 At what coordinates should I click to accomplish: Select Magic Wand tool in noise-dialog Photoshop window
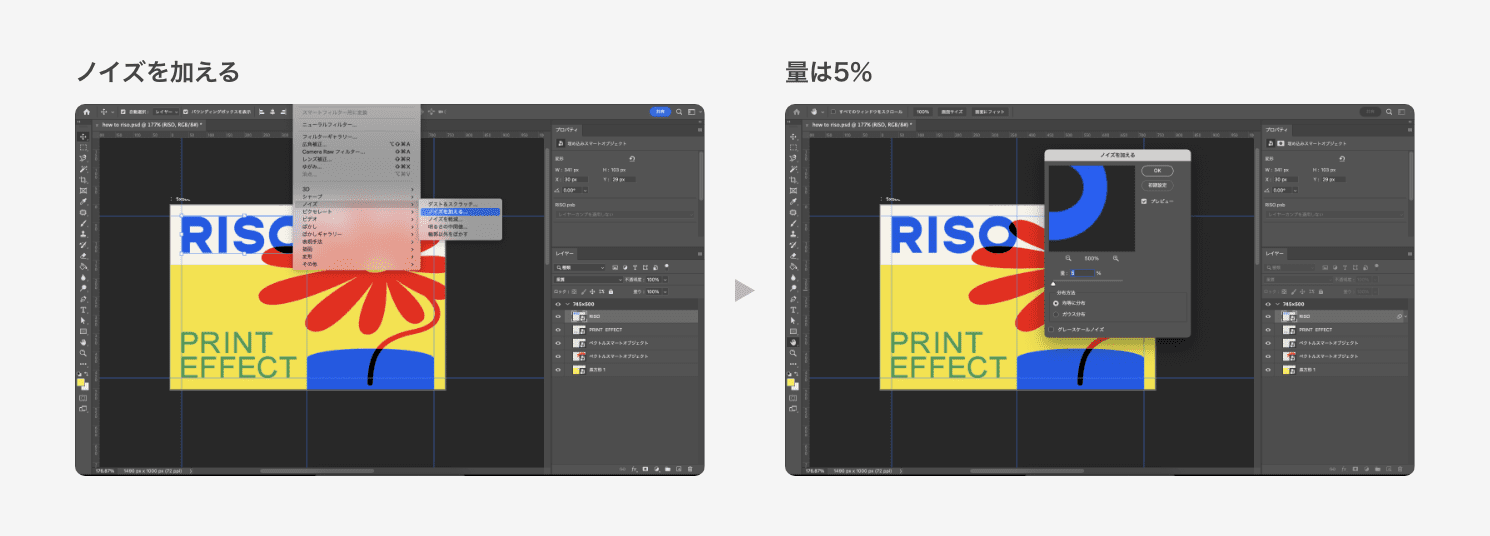tap(794, 169)
